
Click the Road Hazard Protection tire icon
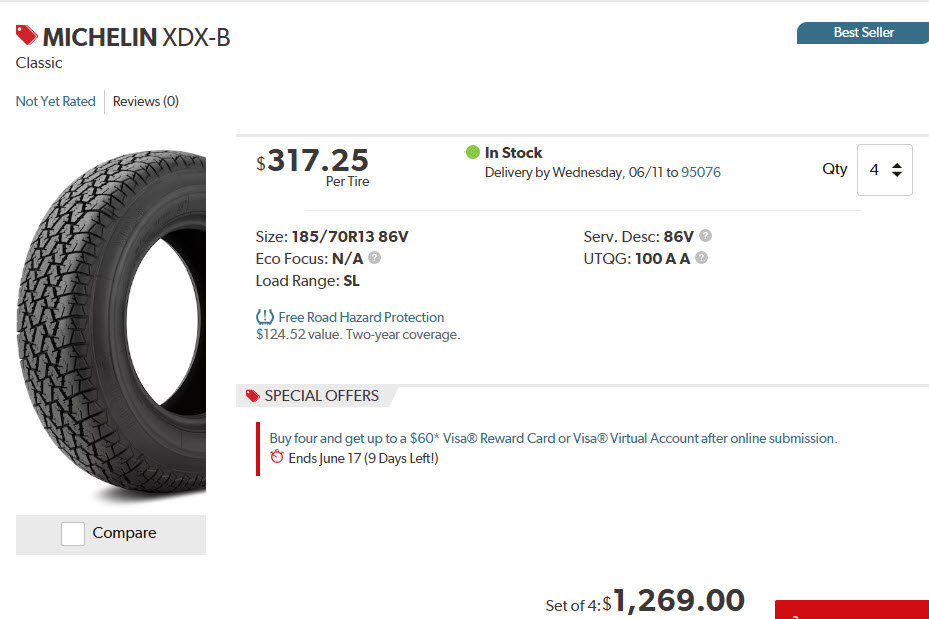point(265,317)
